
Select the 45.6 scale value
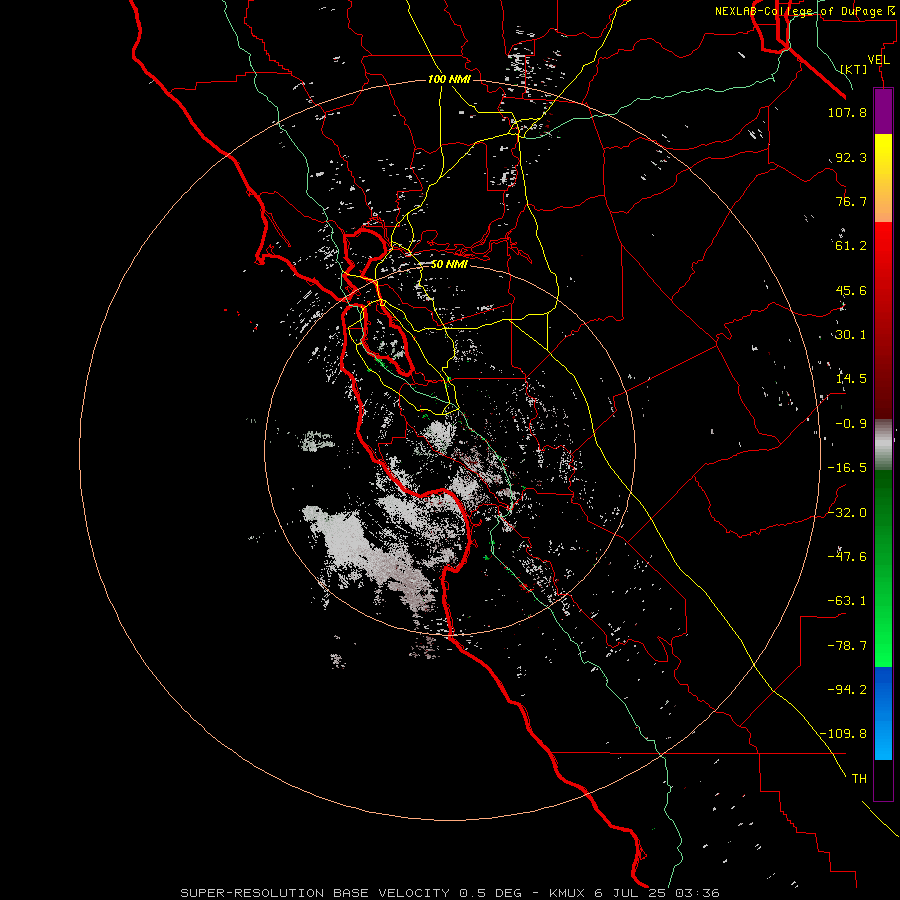click(851, 290)
